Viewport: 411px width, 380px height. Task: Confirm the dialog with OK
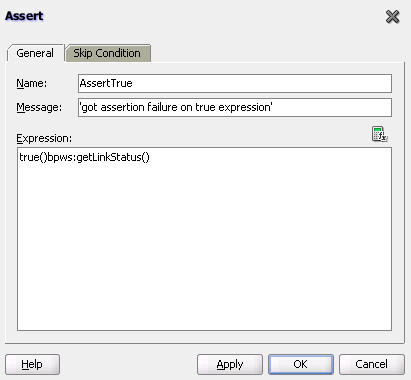click(x=301, y=364)
